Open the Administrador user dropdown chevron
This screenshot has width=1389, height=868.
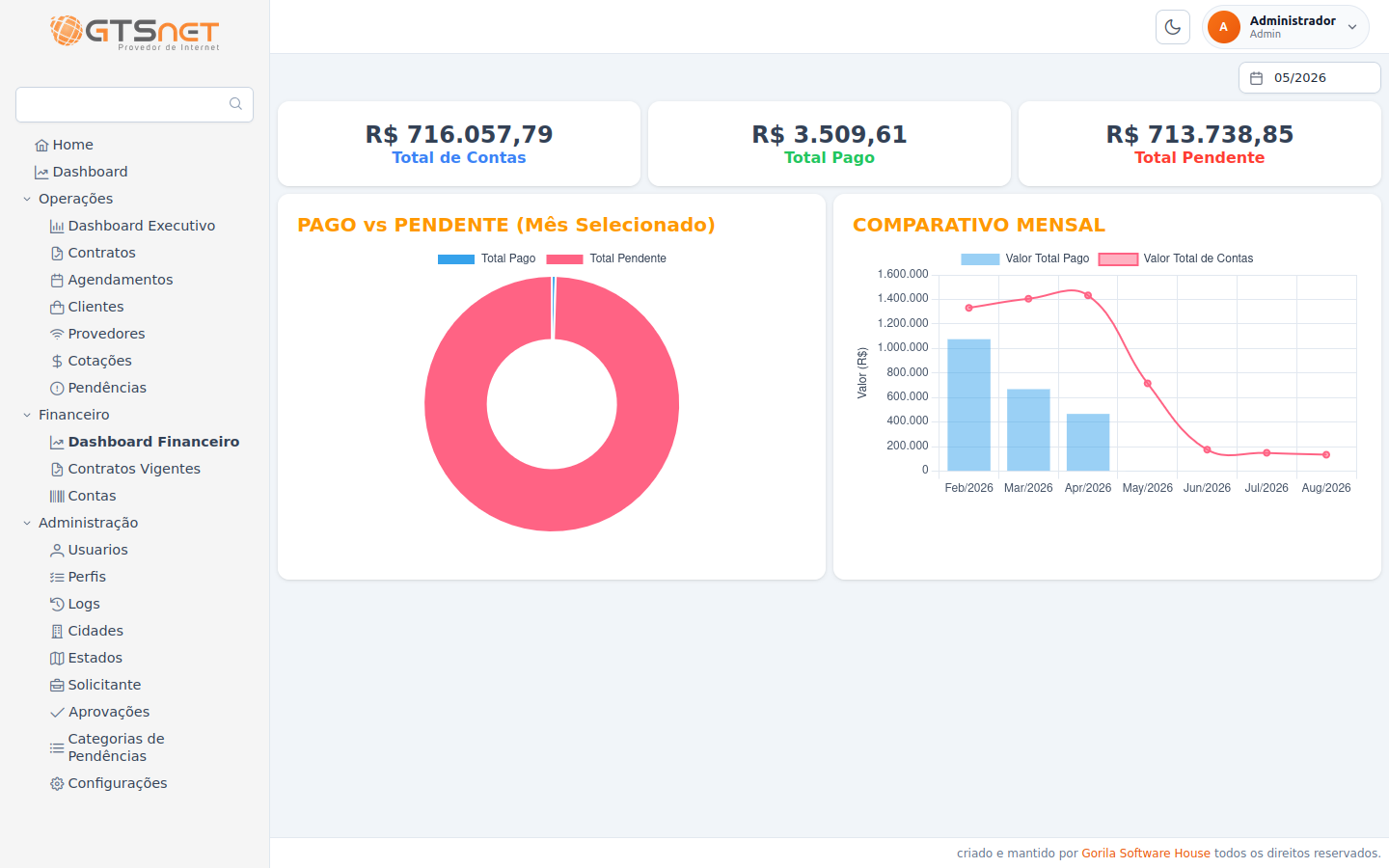(1352, 27)
